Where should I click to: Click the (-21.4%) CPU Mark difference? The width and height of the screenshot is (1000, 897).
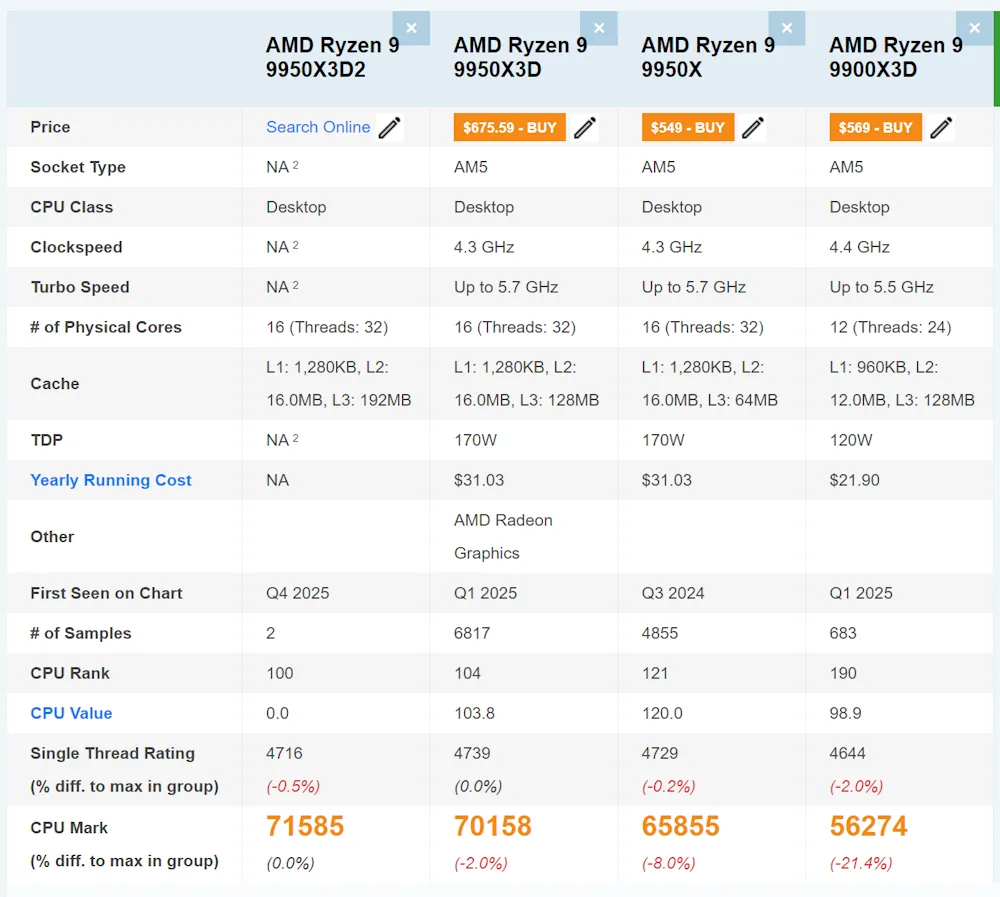pos(861,863)
